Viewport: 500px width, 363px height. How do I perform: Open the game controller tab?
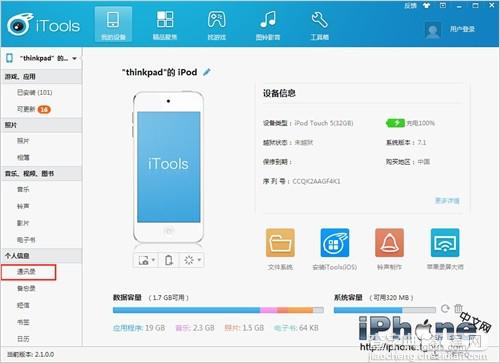[217, 24]
